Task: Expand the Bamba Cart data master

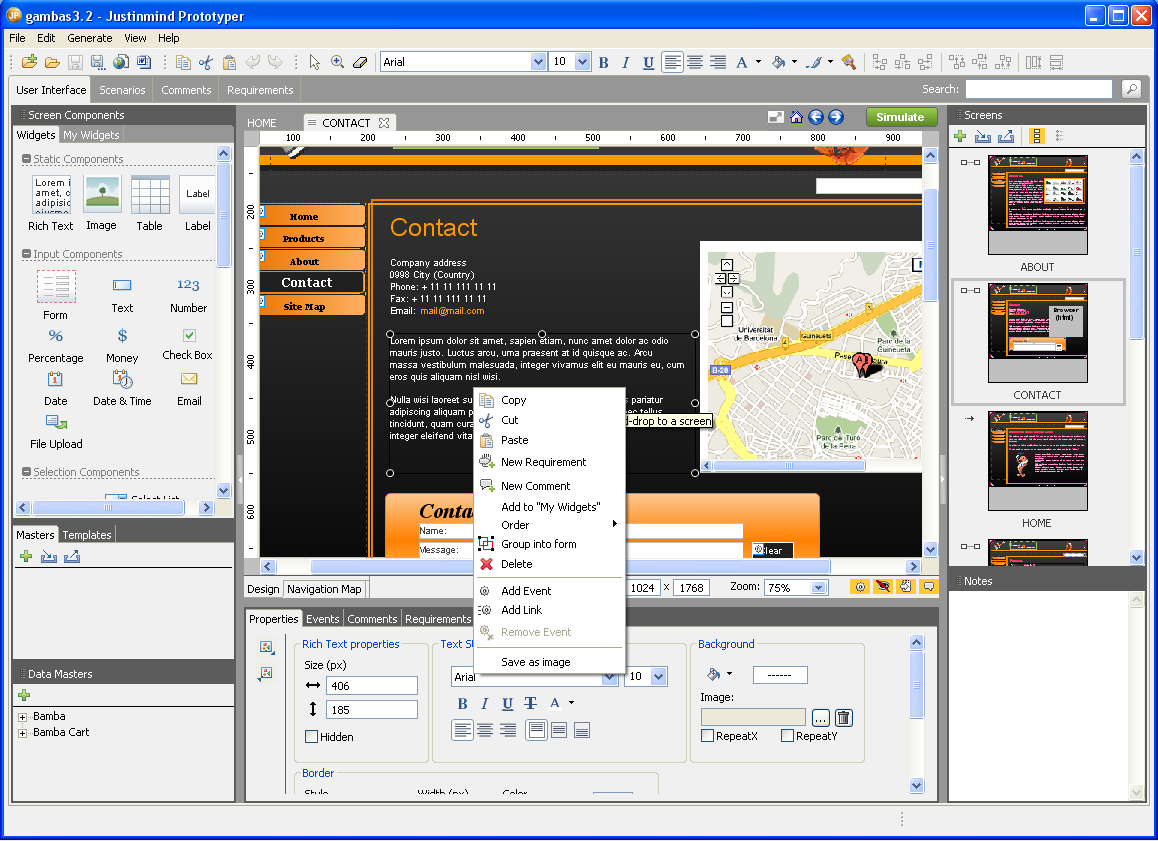Action: (22, 733)
